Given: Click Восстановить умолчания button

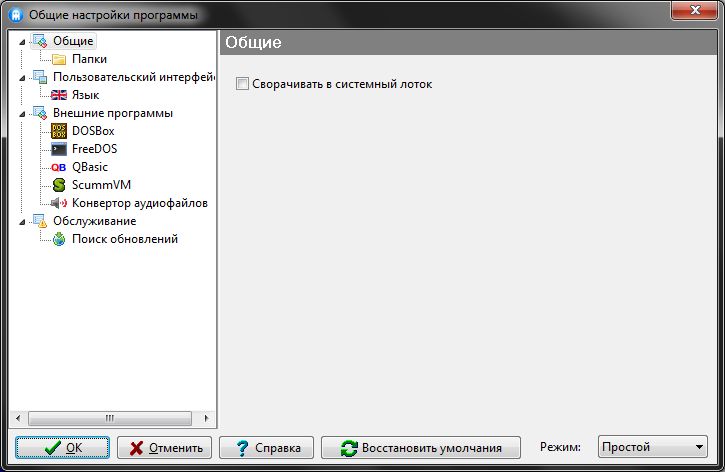Looking at the screenshot, I should (421, 447).
